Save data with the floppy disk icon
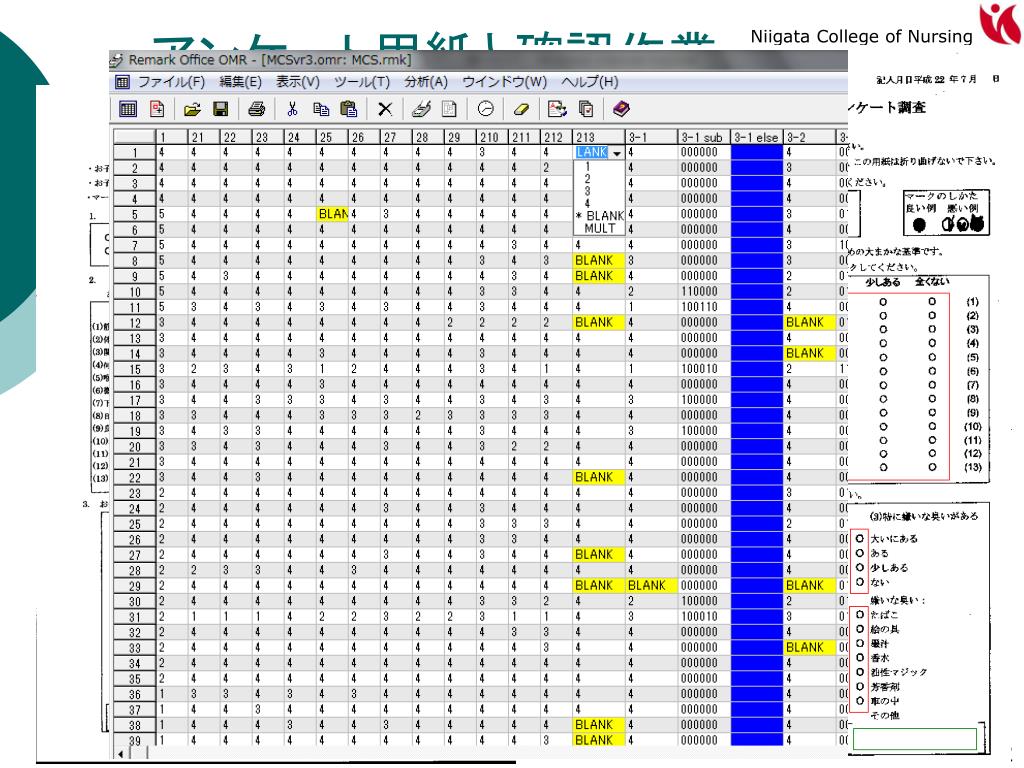Image resolution: width=1024 pixels, height=768 pixels. coord(221,109)
